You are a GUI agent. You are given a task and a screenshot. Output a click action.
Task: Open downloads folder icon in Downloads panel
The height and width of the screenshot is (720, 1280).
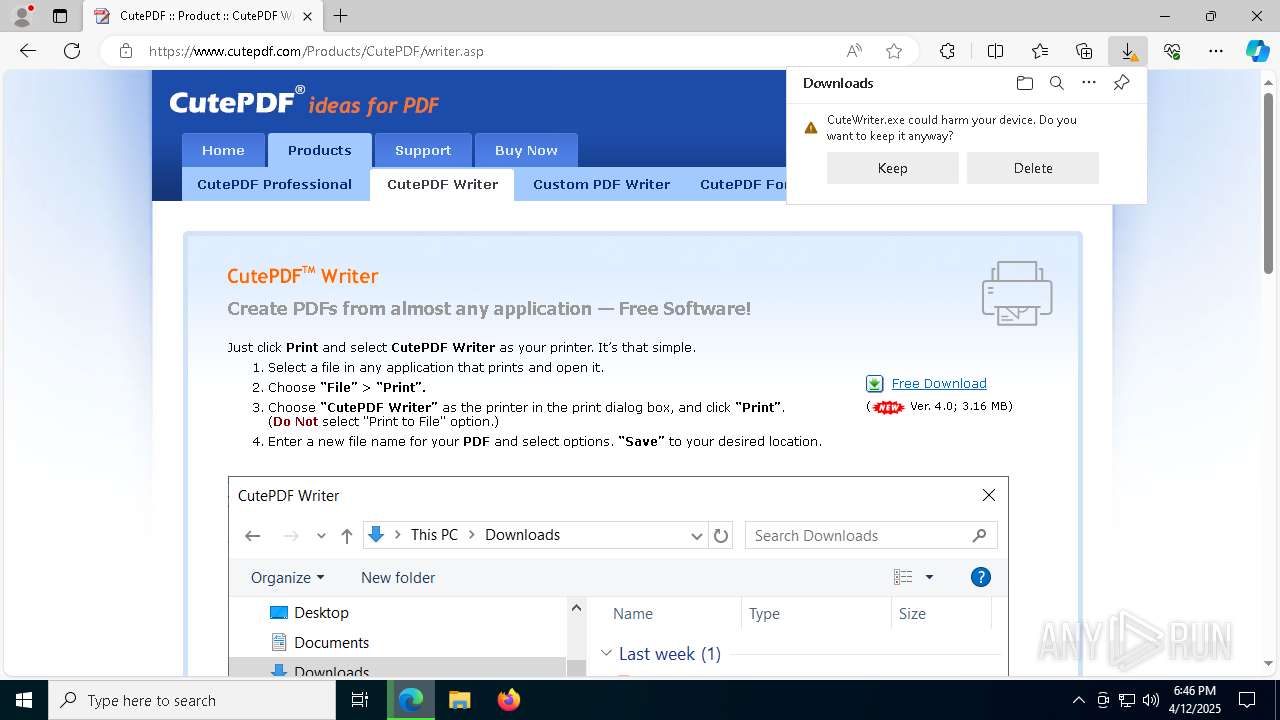[x=1024, y=83]
